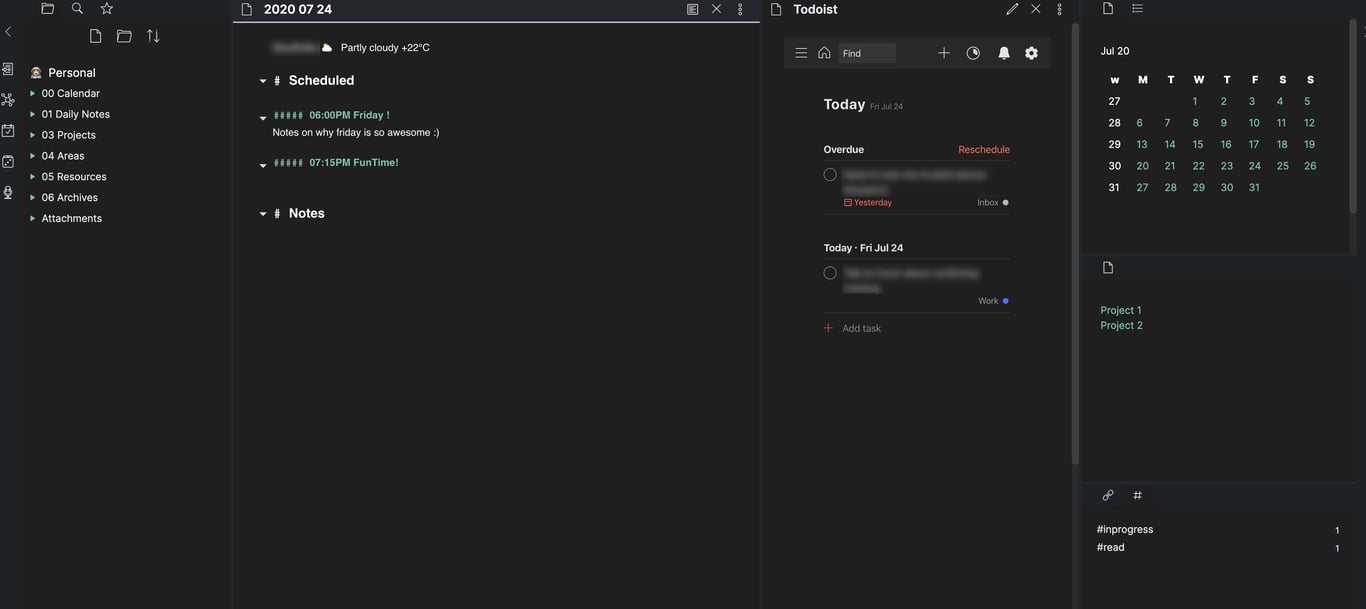Fold the Scheduled heading

263,81
